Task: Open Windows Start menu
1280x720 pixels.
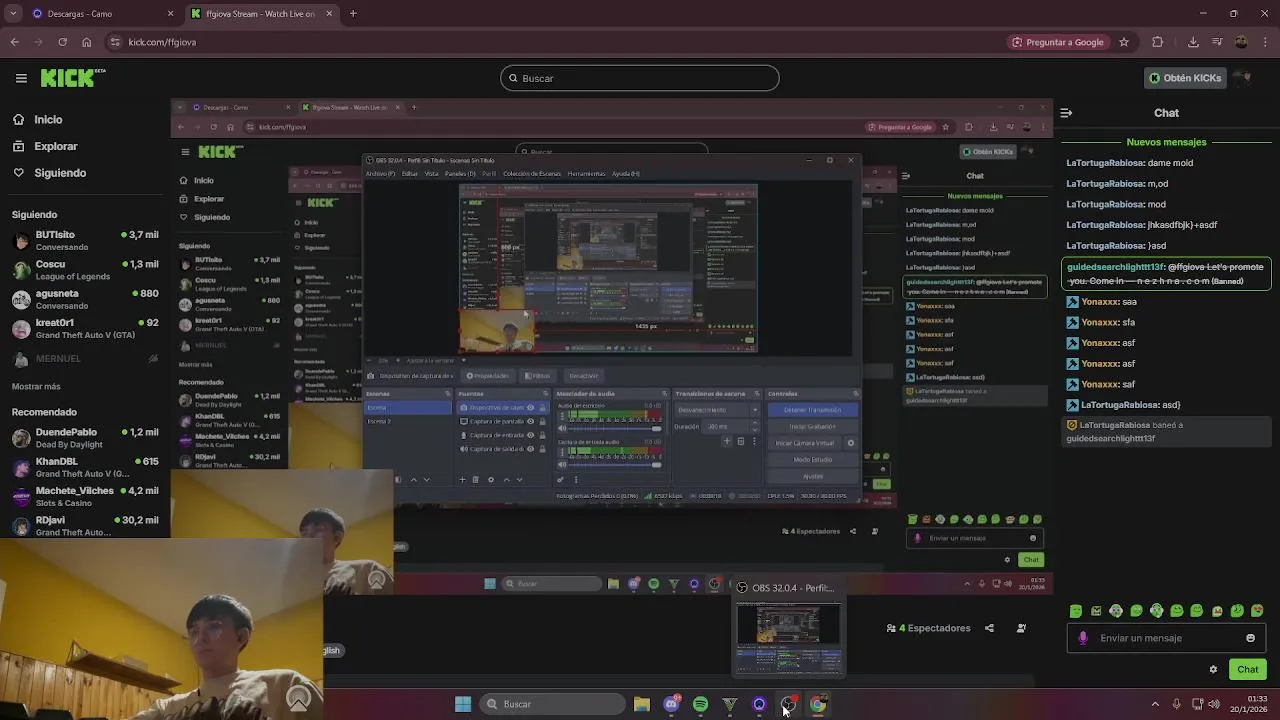Action: 463,704
